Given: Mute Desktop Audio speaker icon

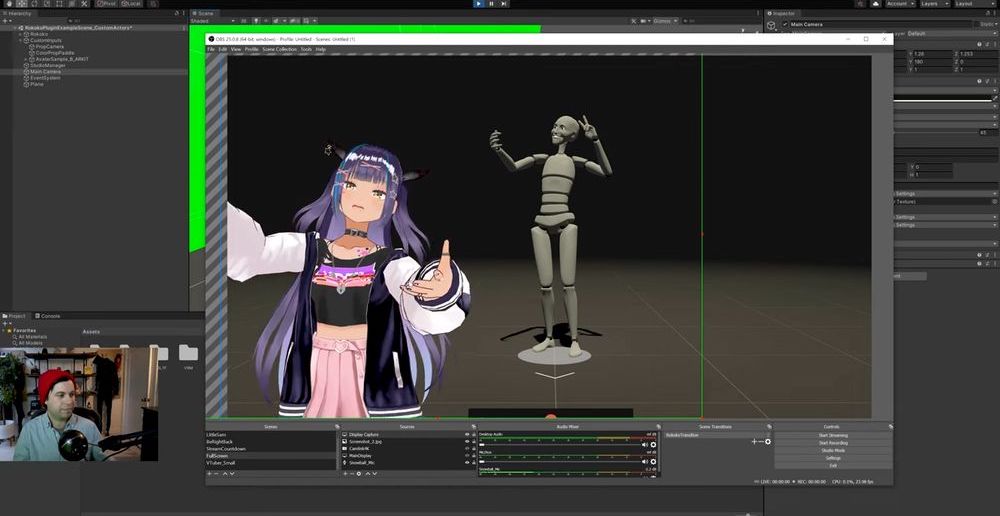Looking at the screenshot, I should point(644,445).
